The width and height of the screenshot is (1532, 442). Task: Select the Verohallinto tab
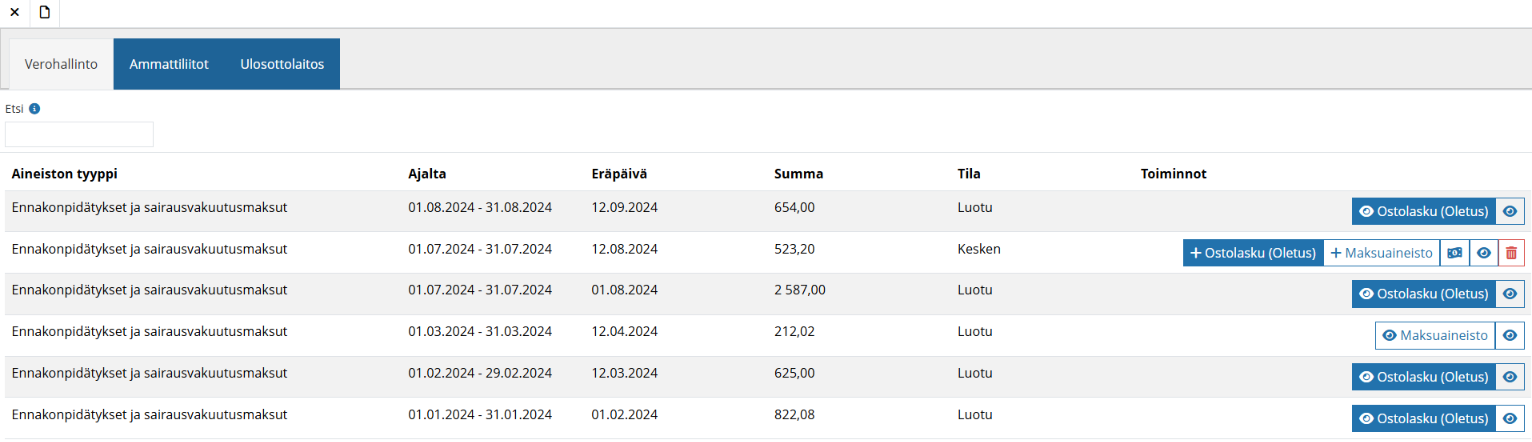61,64
